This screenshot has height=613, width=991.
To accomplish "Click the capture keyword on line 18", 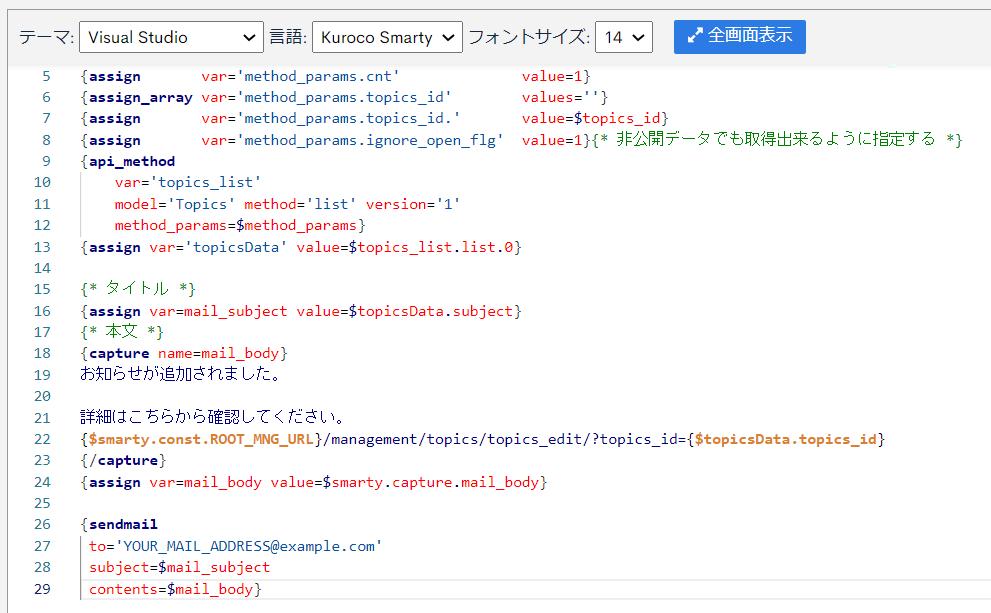I will tap(119, 353).
